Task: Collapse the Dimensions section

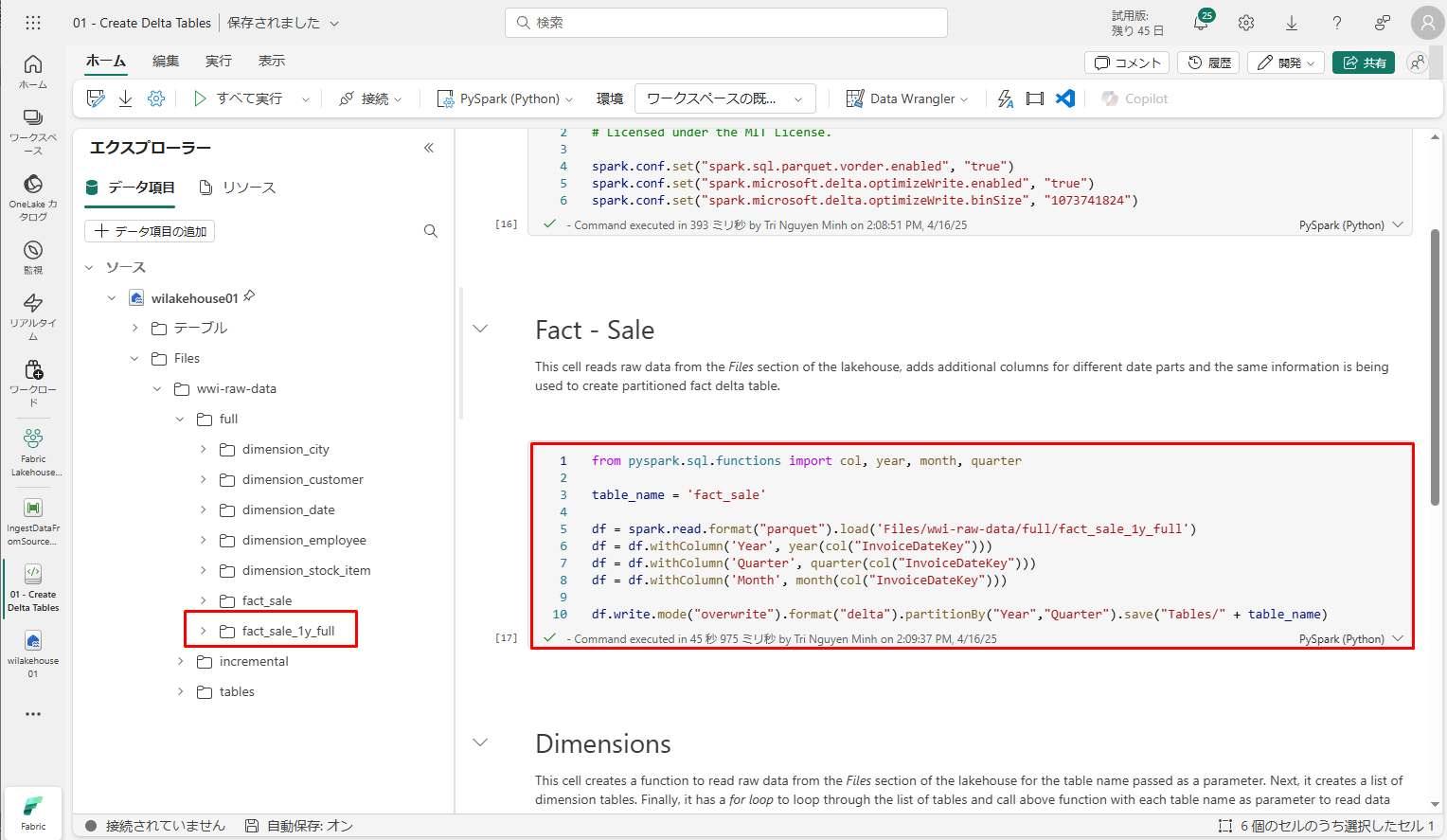Action: point(480,742)
